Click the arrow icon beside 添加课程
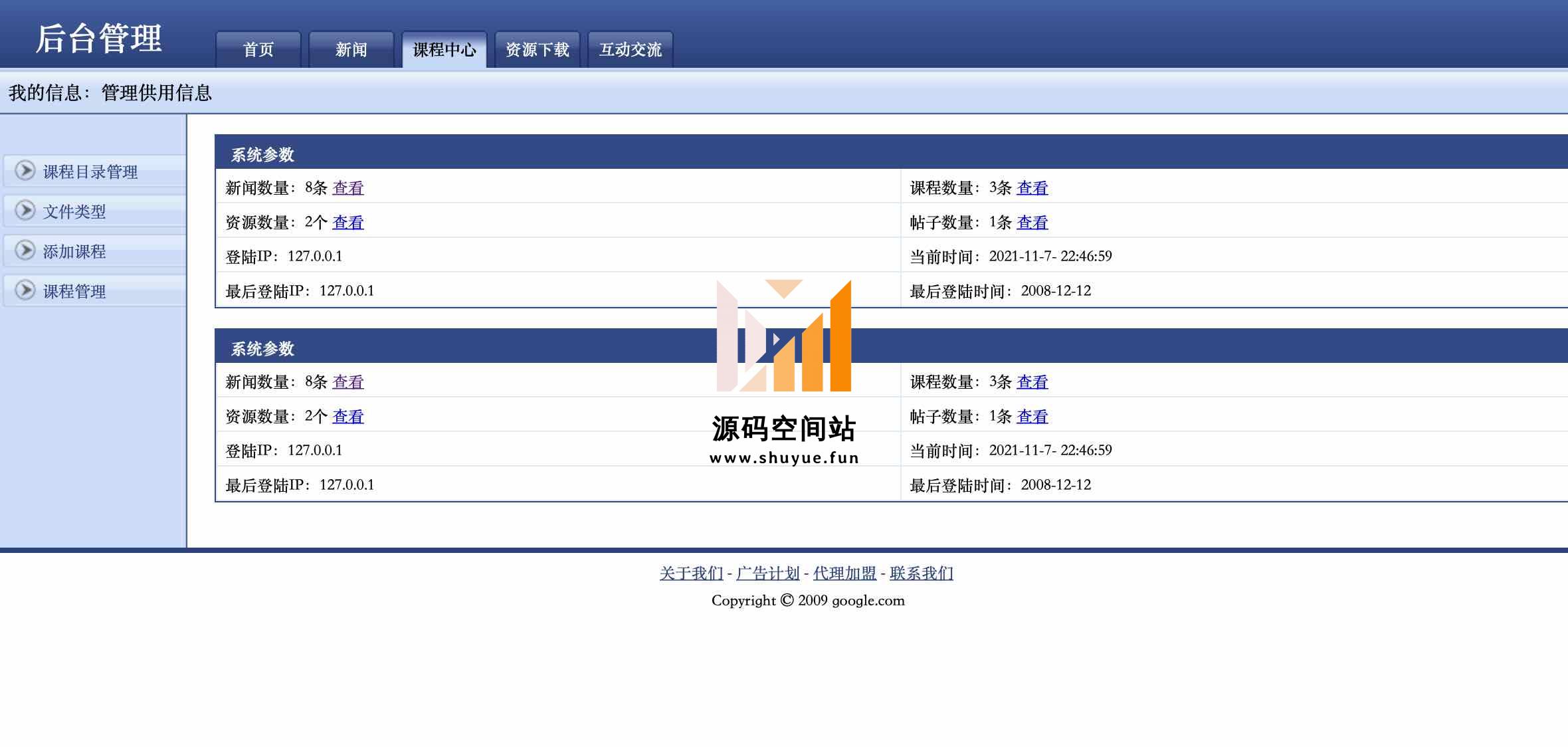 point(25,251)
